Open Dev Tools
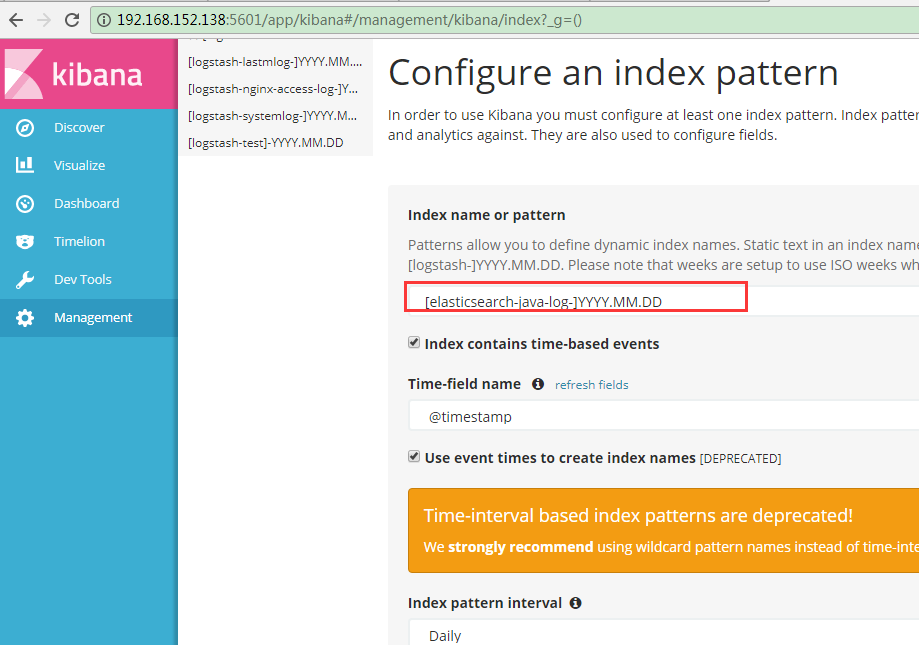 click(x=89, y=279)
